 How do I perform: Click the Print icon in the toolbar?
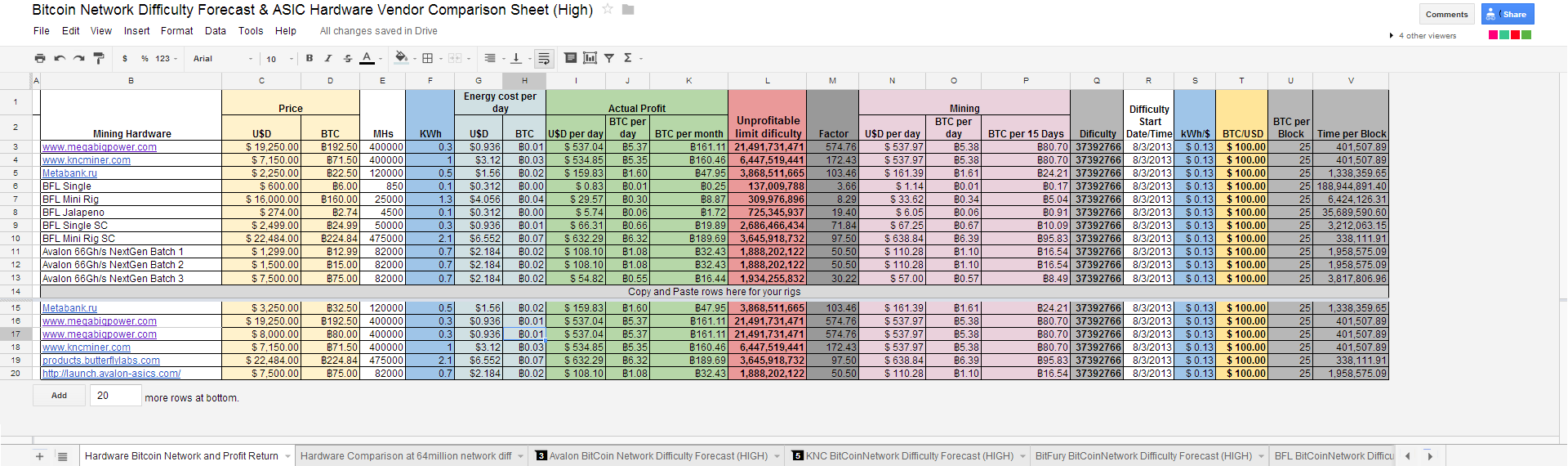[40, 58]
